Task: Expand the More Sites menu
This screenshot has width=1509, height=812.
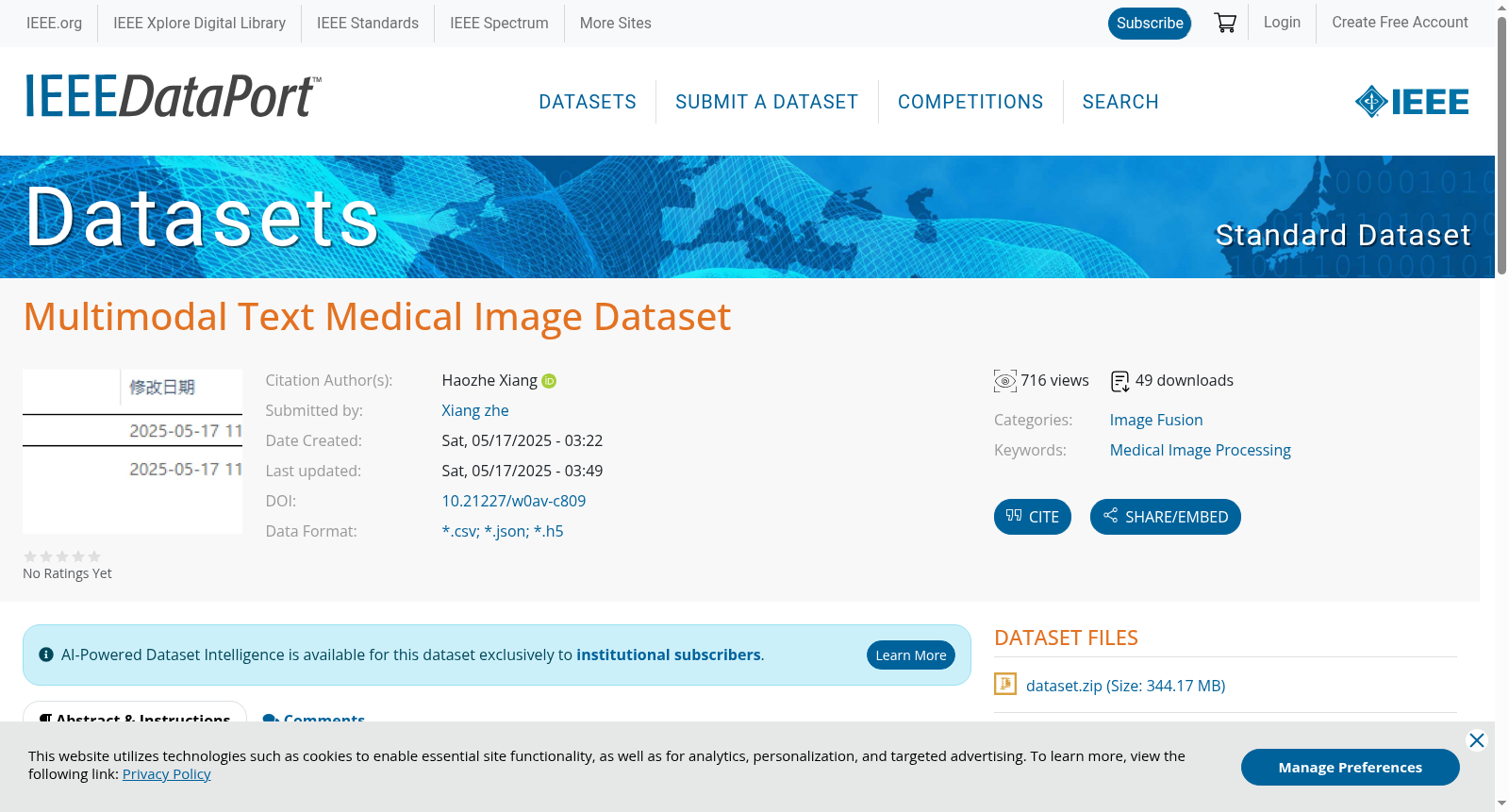Action: (616, 24)
